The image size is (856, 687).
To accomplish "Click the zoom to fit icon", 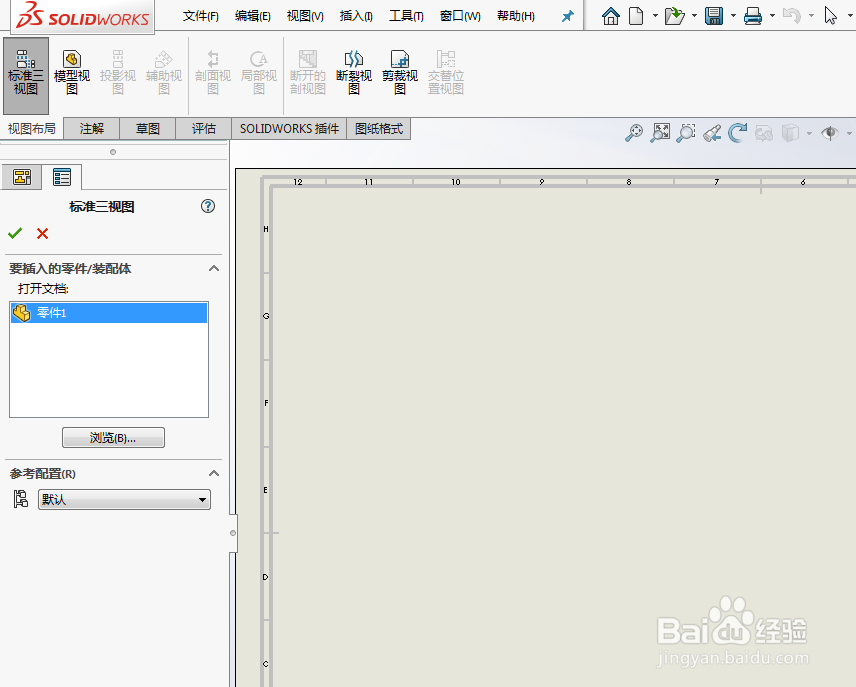I will pyautogui.click(x=659, y=131).
